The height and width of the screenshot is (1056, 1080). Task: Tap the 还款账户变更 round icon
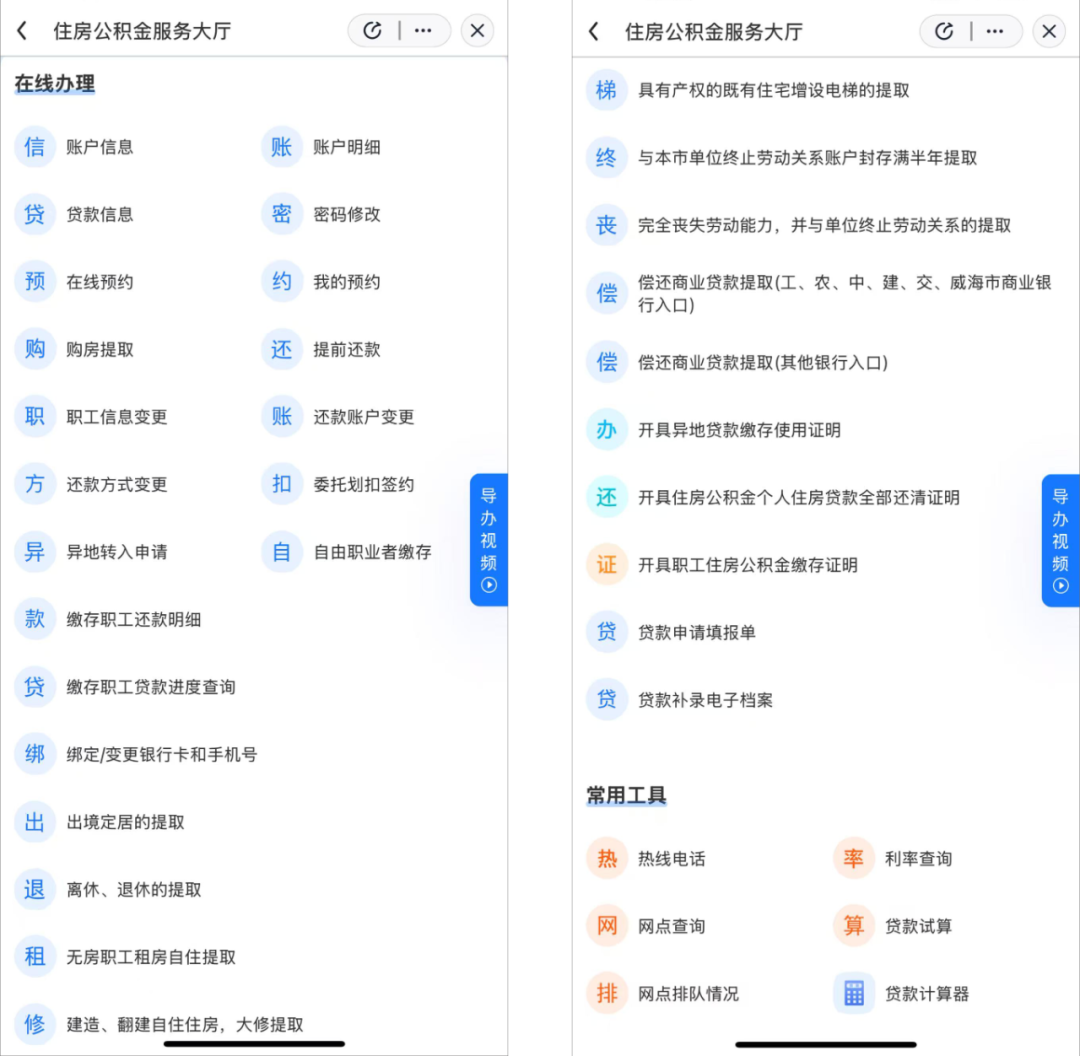click(x=282, y=417)
